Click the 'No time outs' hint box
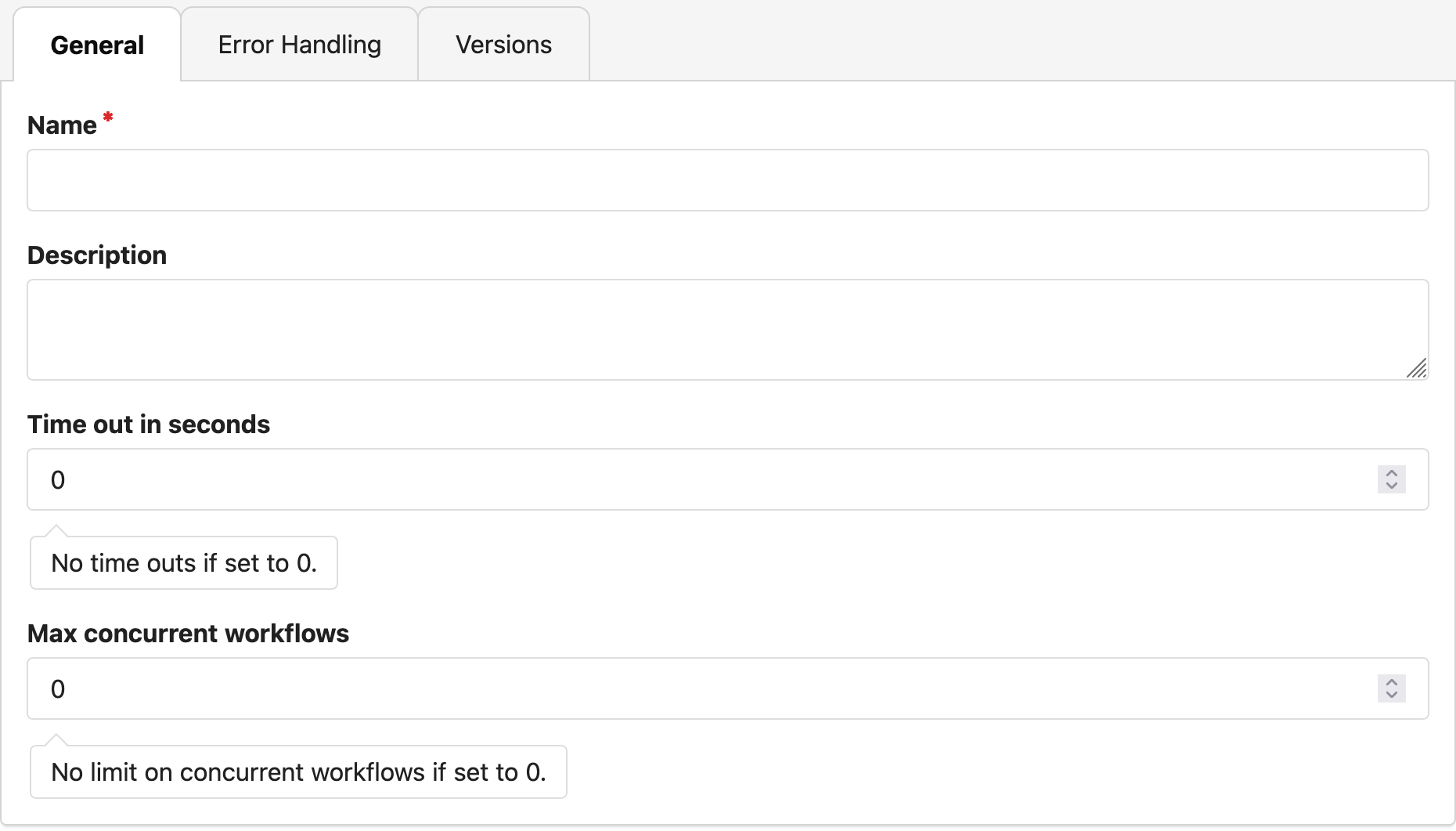Screen dimensions: 1456x831 point(184,563)
